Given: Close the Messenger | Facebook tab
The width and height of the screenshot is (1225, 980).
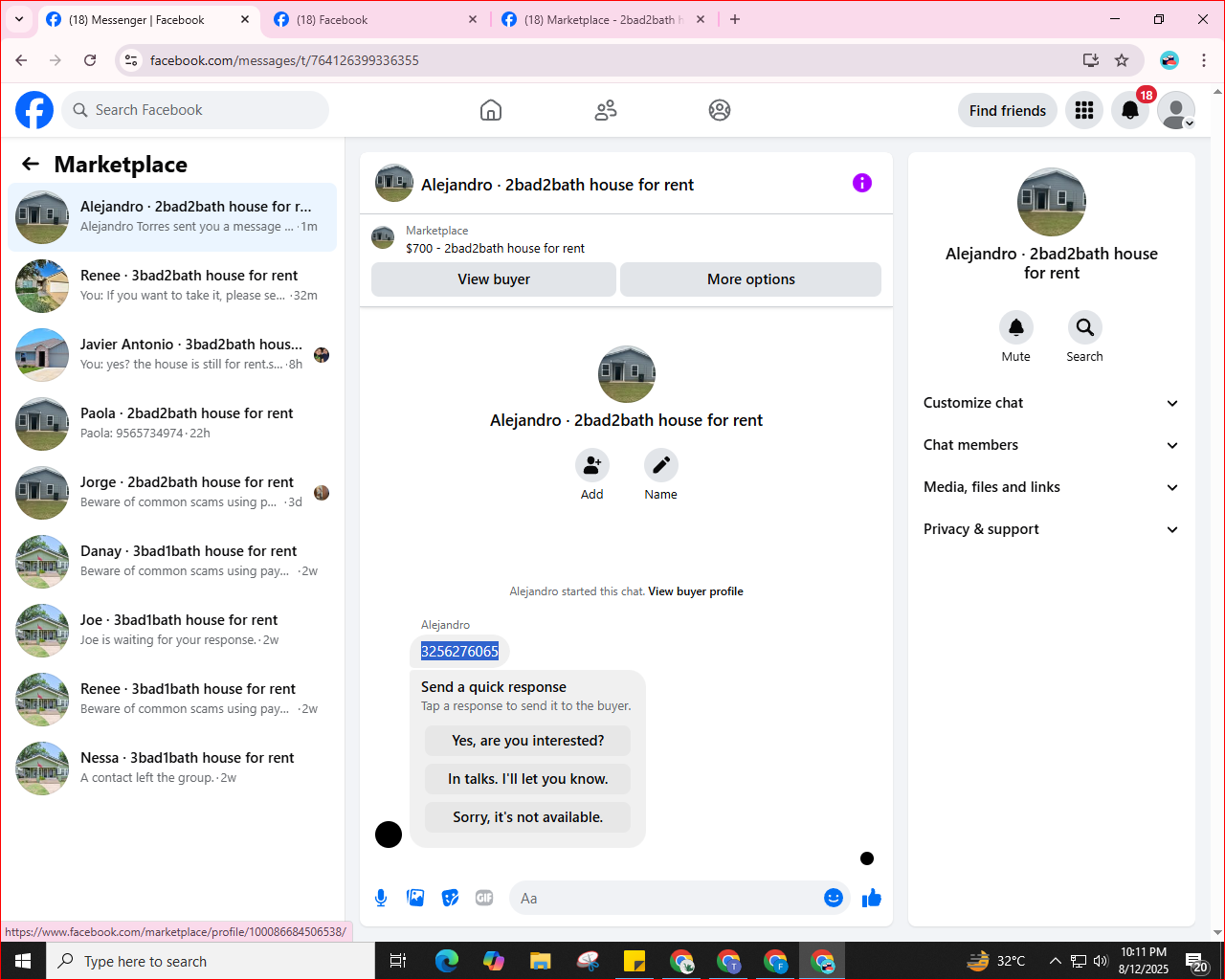Looking at the screenshot, I should click(x=245, y=19).
